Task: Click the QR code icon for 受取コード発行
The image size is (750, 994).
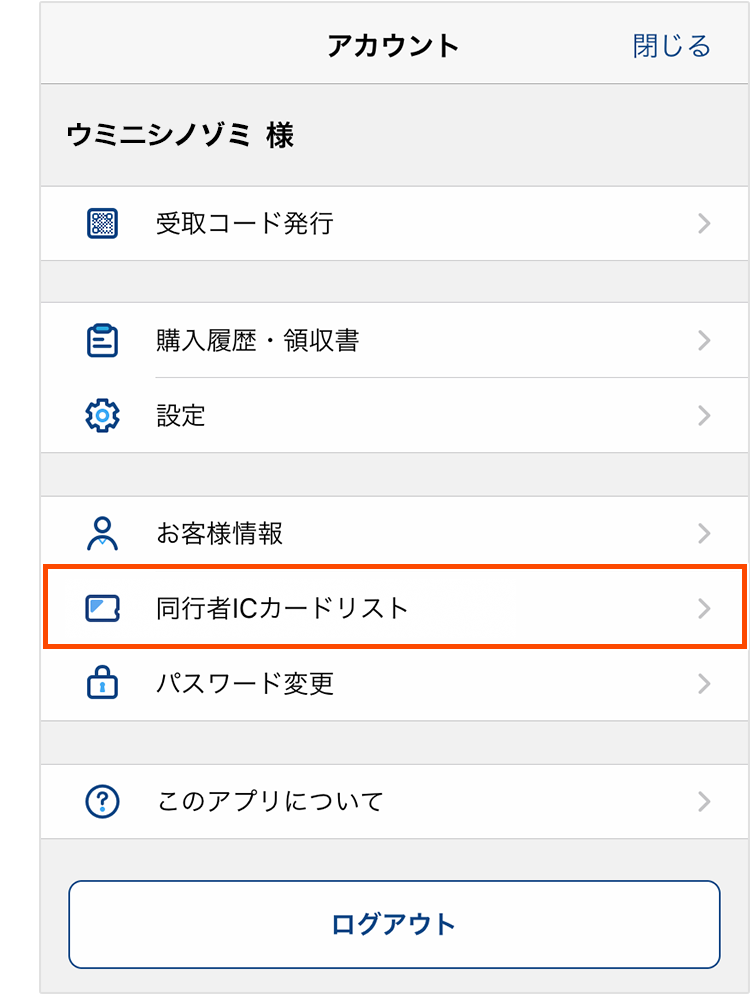Action: [103, 224]
